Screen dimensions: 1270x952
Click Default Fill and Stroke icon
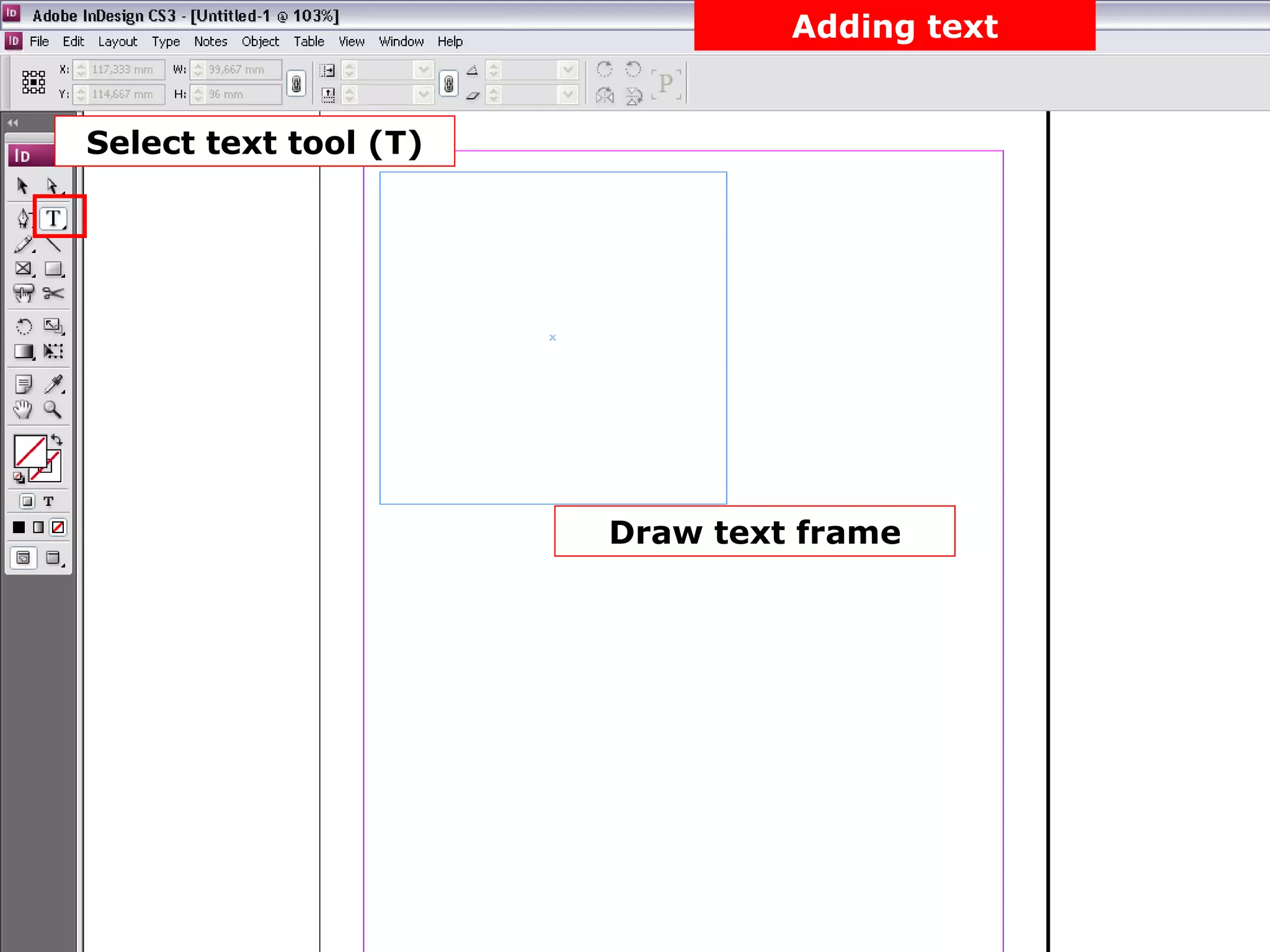[19, 477]
